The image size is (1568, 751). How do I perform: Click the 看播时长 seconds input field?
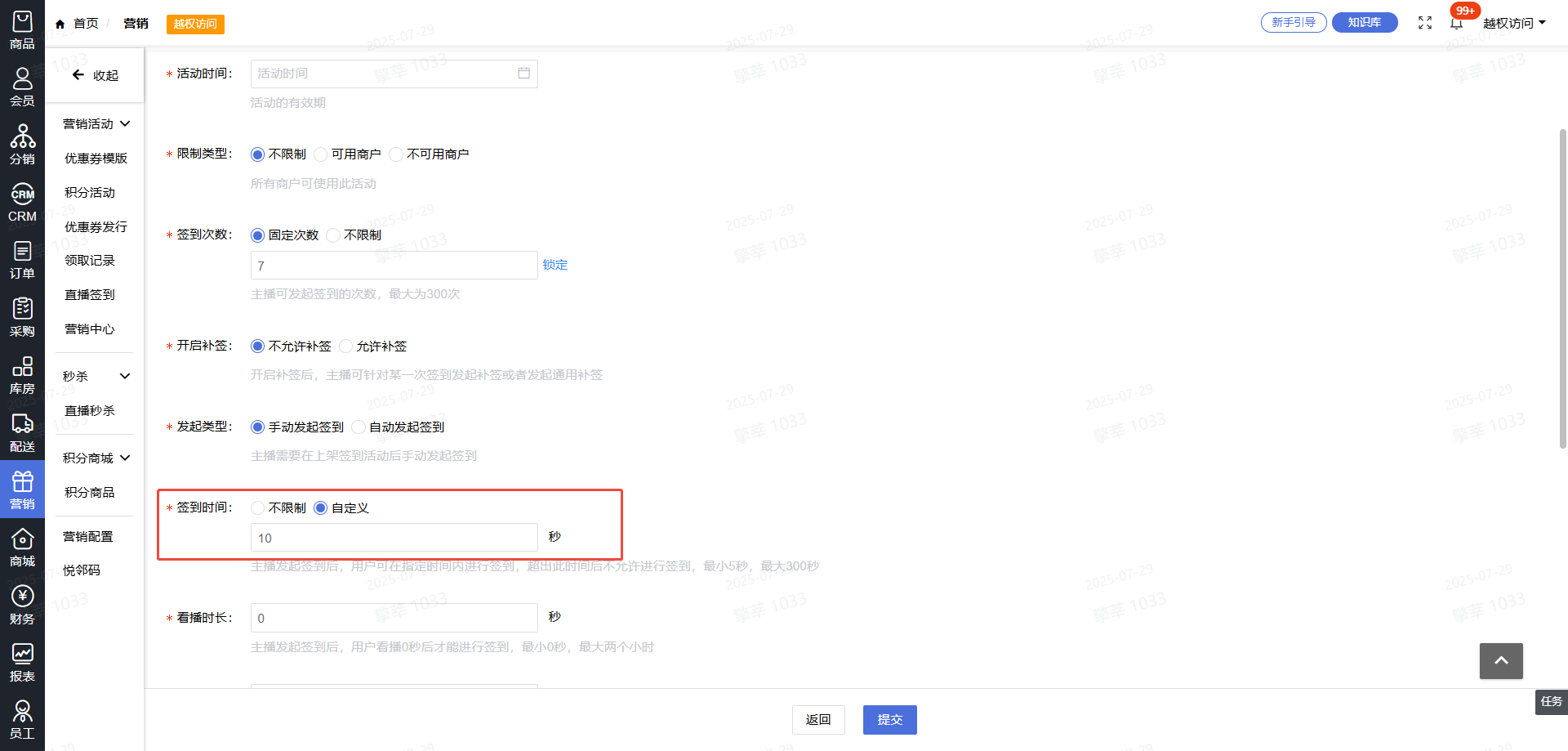[x=394, y=619]
